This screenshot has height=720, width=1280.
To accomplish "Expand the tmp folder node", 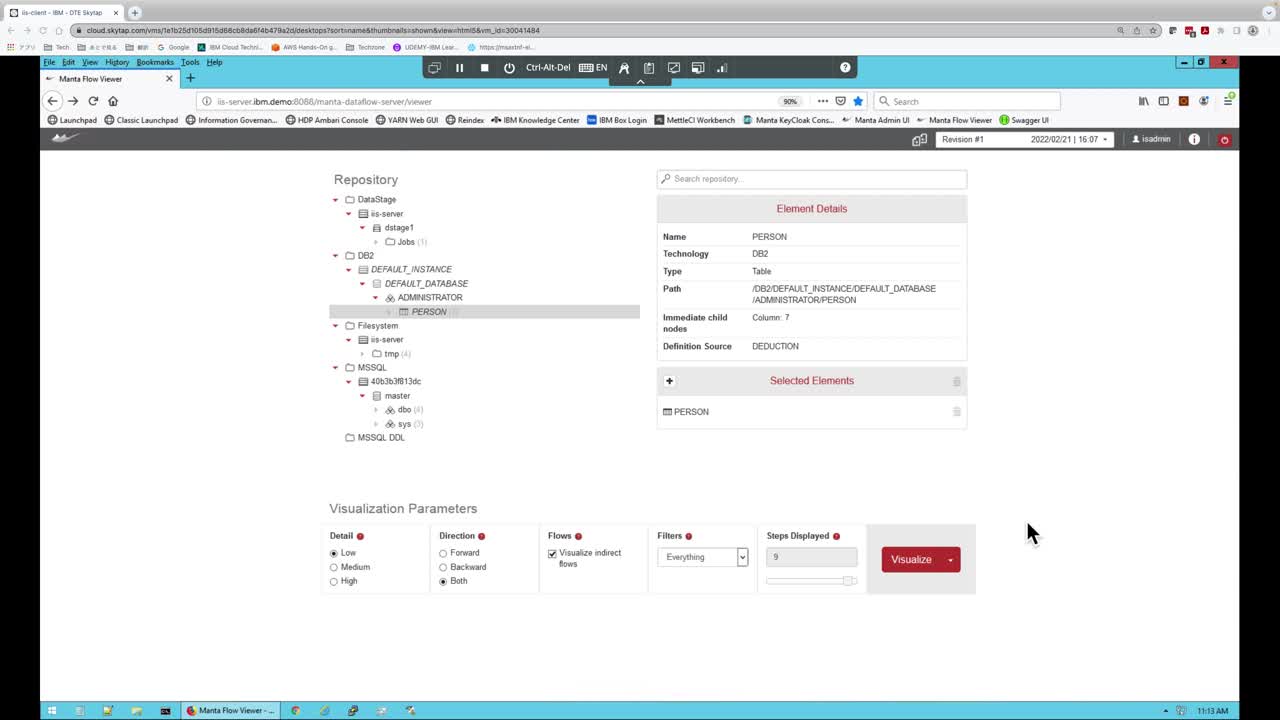I will 363,354.
